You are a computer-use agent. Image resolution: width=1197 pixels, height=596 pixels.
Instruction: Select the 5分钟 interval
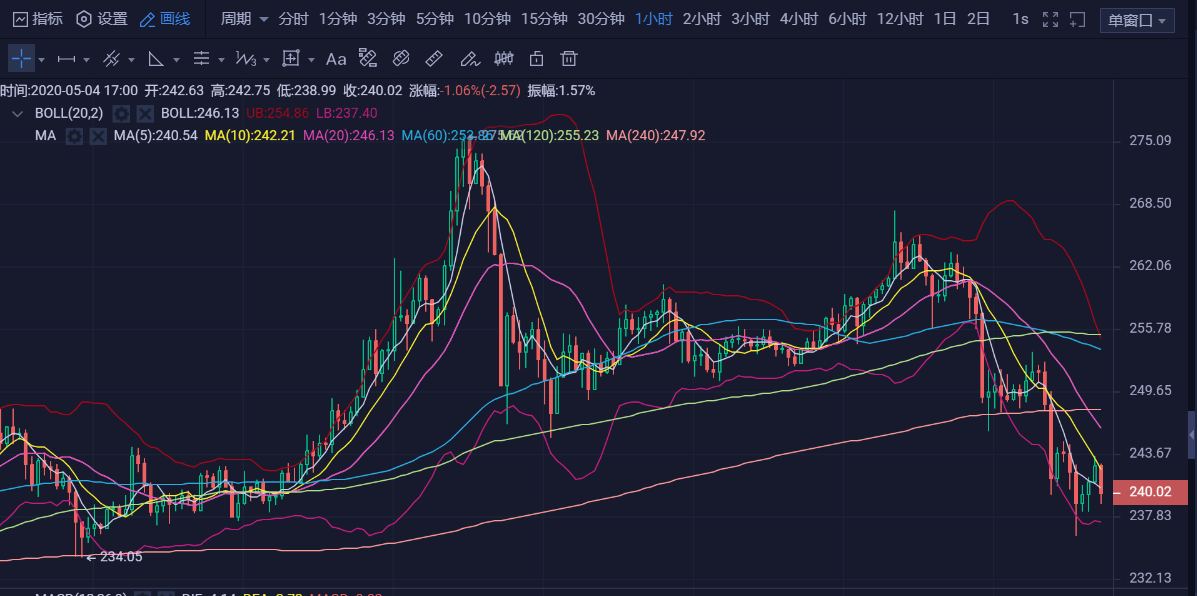point(435,19)
